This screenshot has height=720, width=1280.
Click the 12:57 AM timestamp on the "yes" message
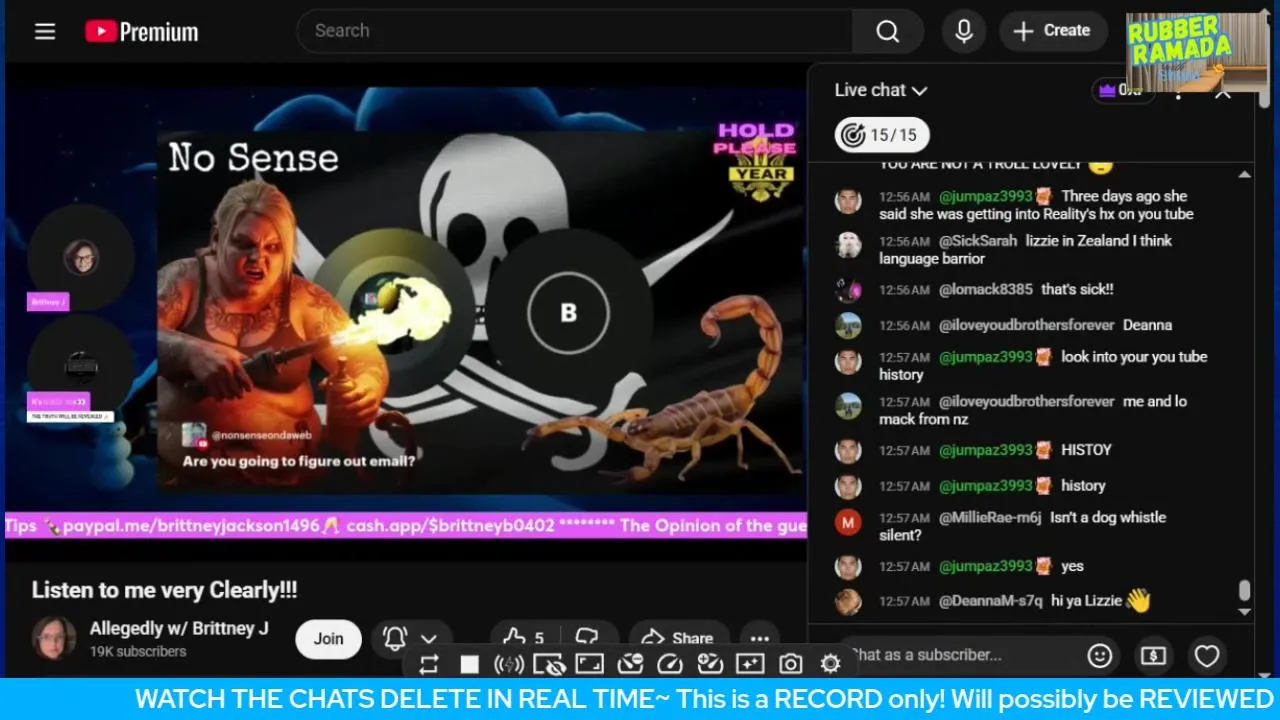point(904,566)
